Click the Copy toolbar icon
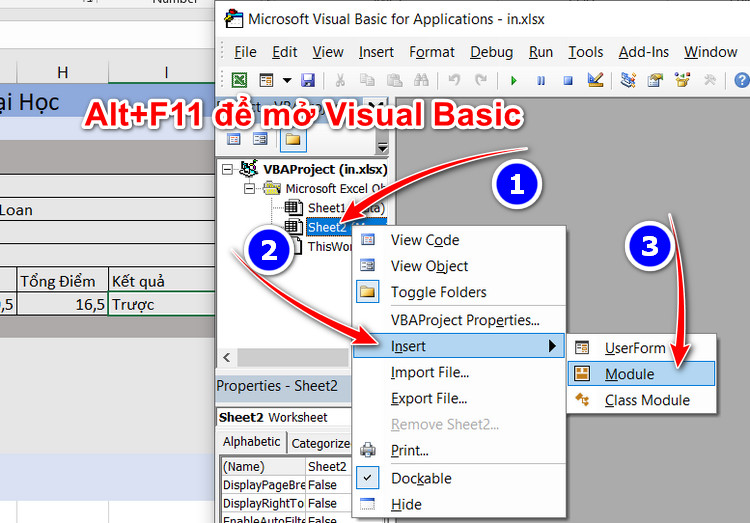 click(367, 80)
